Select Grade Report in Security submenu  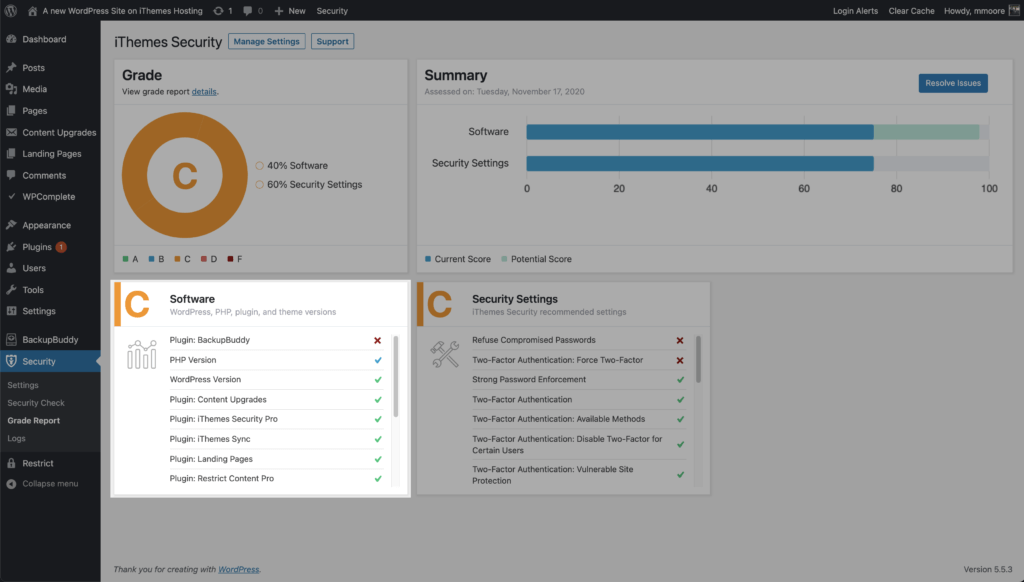[33, 421]
